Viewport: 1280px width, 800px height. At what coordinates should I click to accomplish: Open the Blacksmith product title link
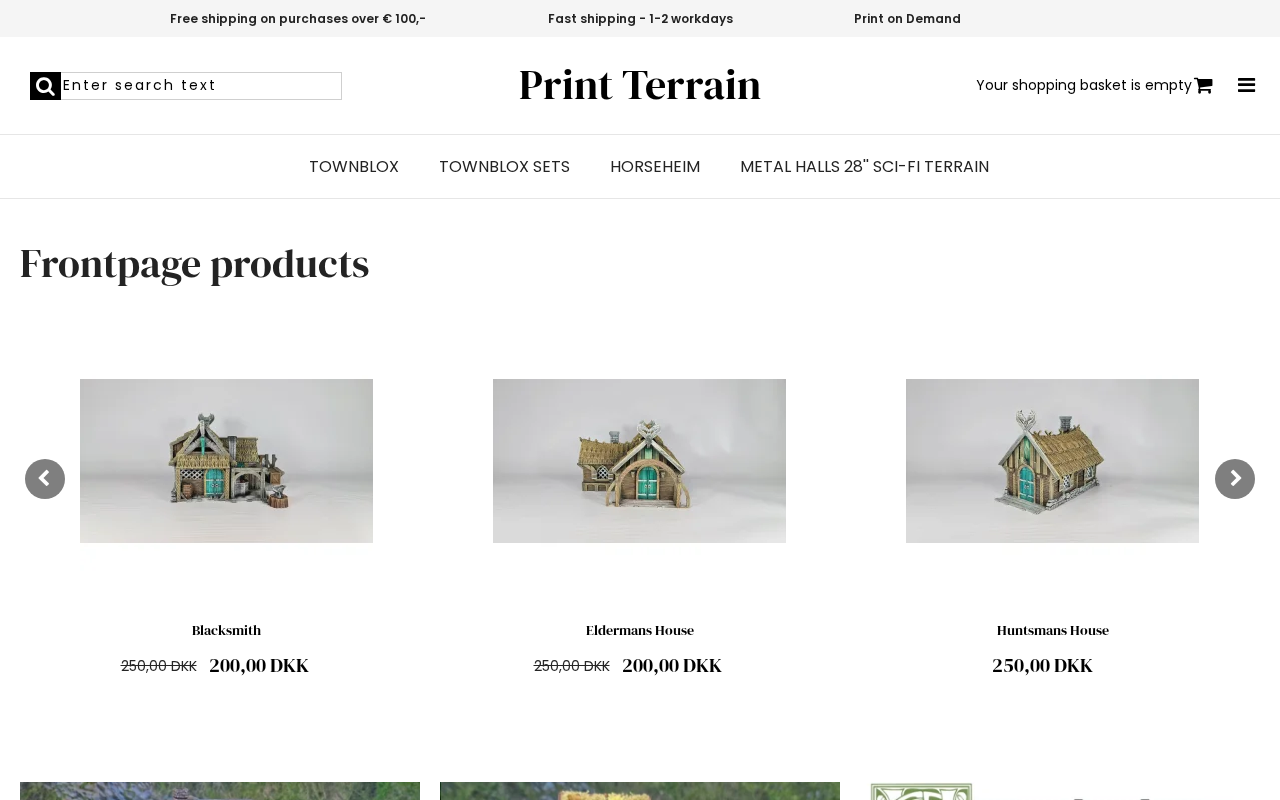pos(226,631)
